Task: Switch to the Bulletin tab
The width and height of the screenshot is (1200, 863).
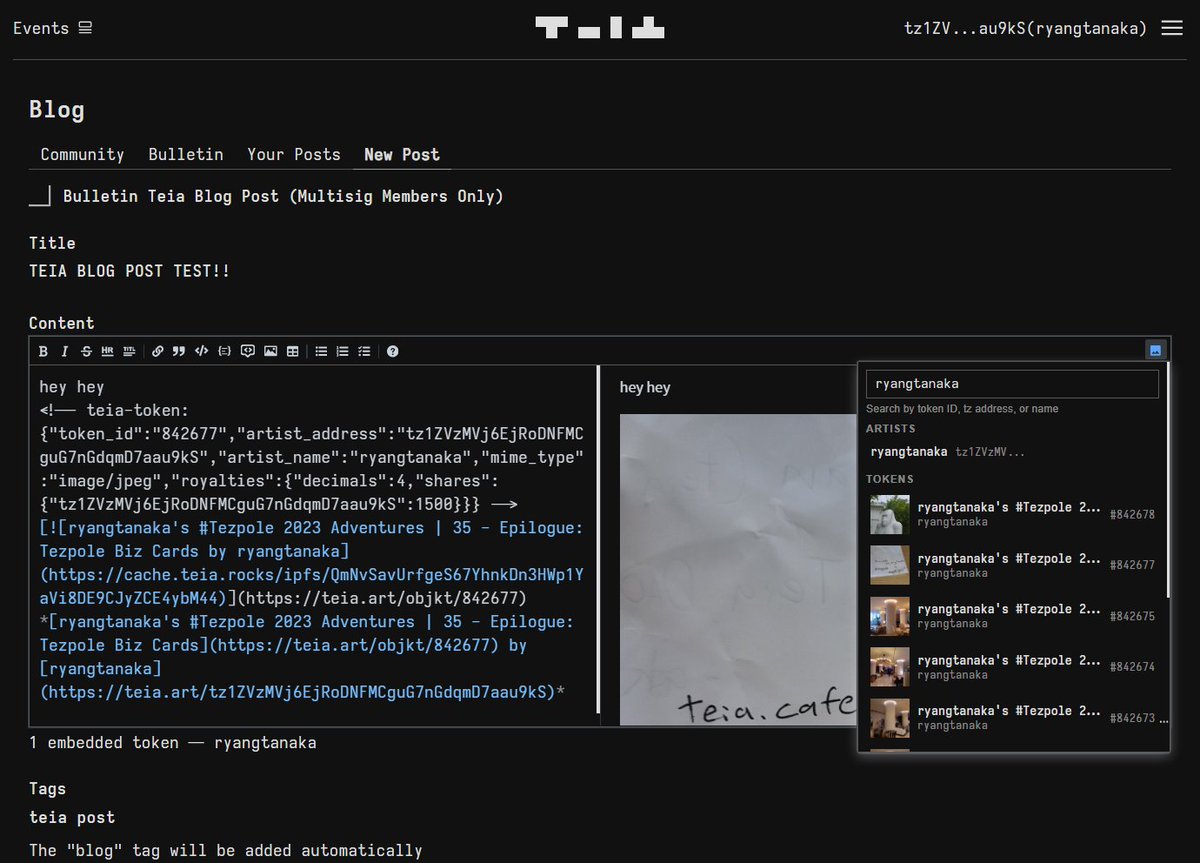Action: [186, 154]
